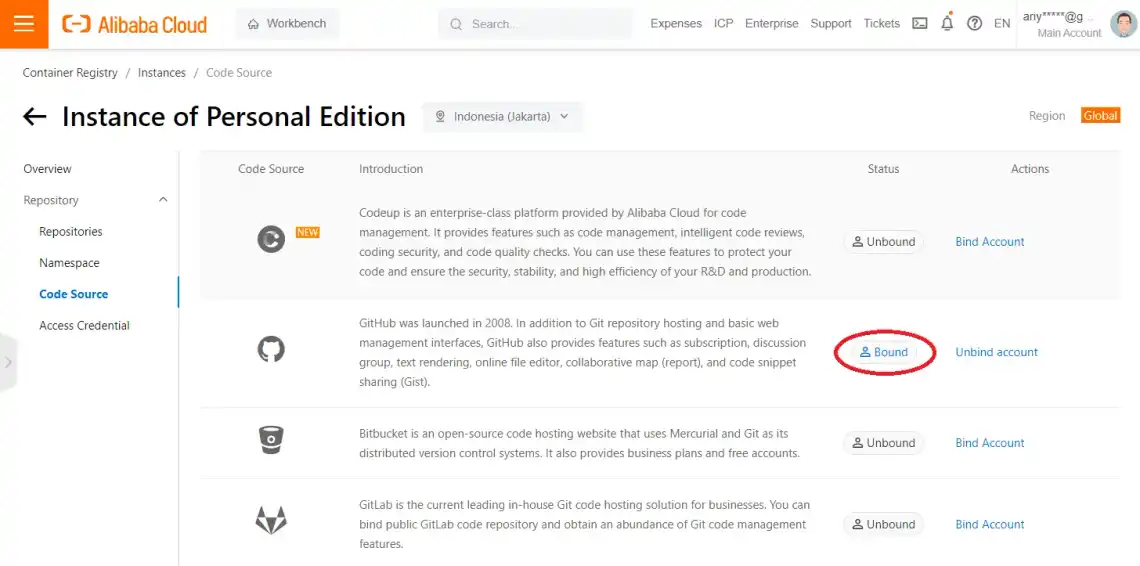Go to Instances breadcrumb
1140x566 pixels.
[x=161, y=73]
